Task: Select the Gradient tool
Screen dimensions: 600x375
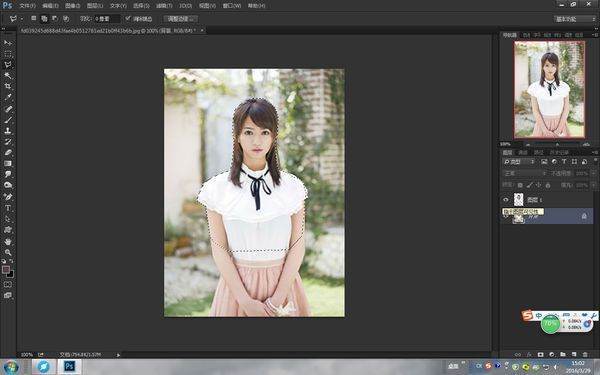Action: (8, 163)
